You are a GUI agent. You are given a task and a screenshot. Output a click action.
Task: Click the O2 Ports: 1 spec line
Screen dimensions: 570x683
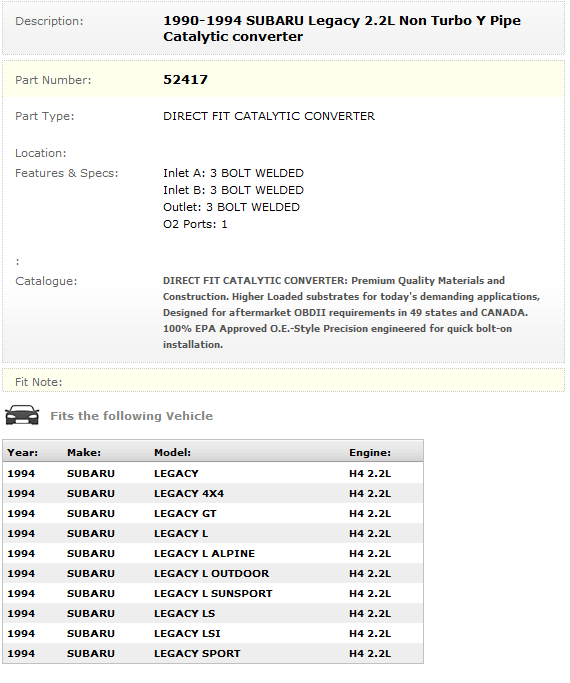point(195,224)
